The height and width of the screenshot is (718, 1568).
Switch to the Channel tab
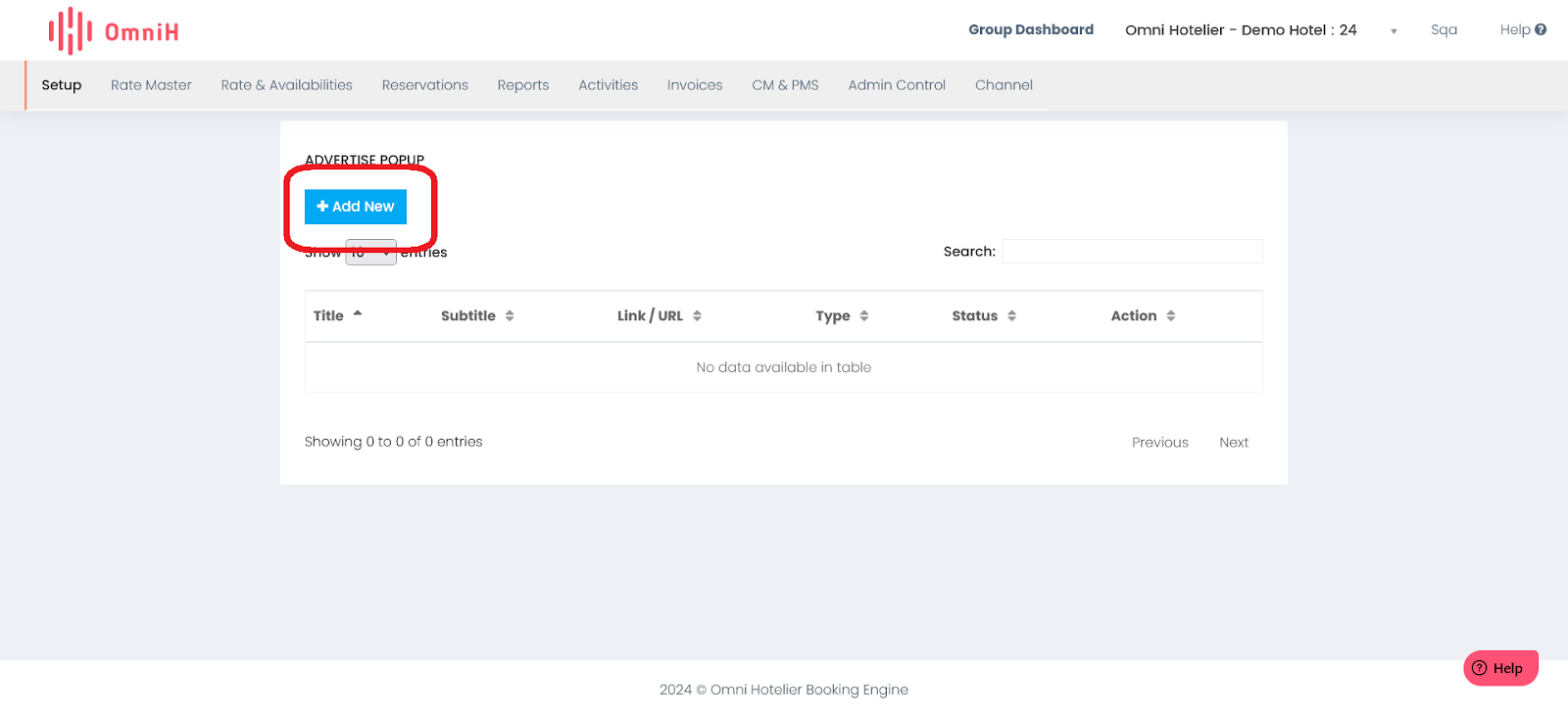pyautogui.click(x=1004, y=85)
